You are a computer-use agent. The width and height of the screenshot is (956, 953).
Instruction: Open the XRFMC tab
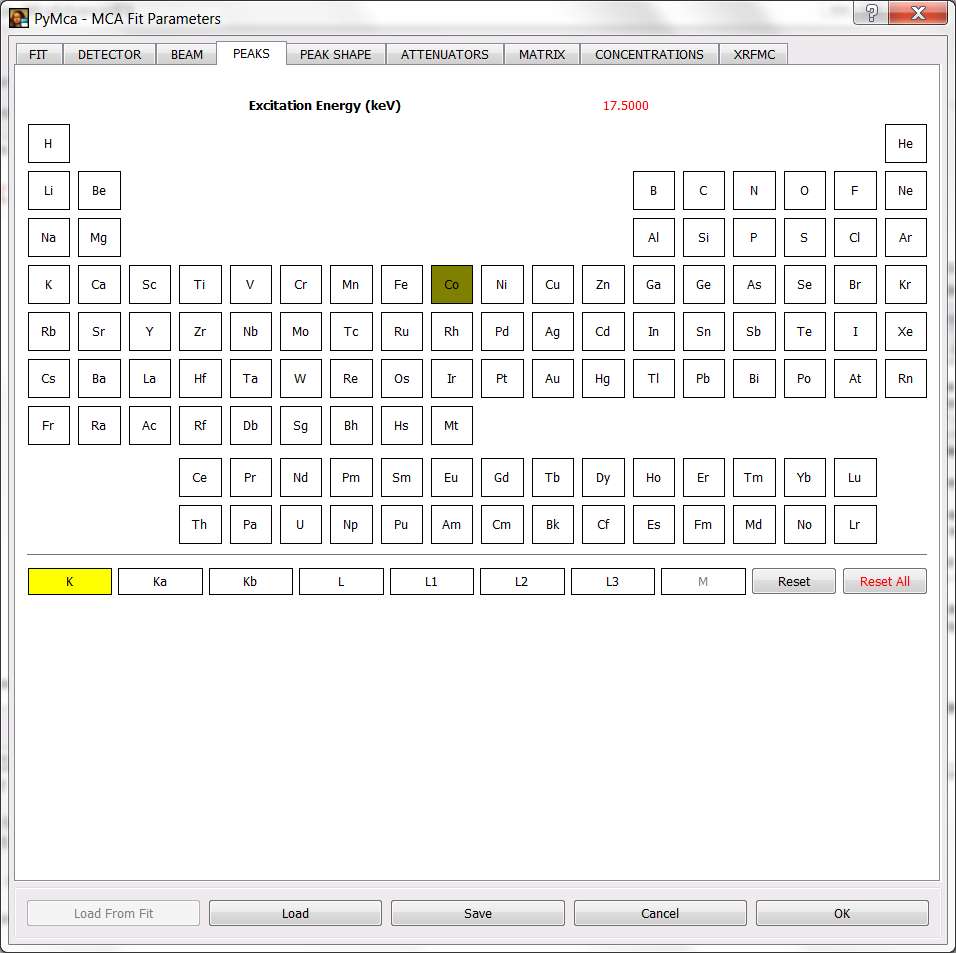(753, 54)
